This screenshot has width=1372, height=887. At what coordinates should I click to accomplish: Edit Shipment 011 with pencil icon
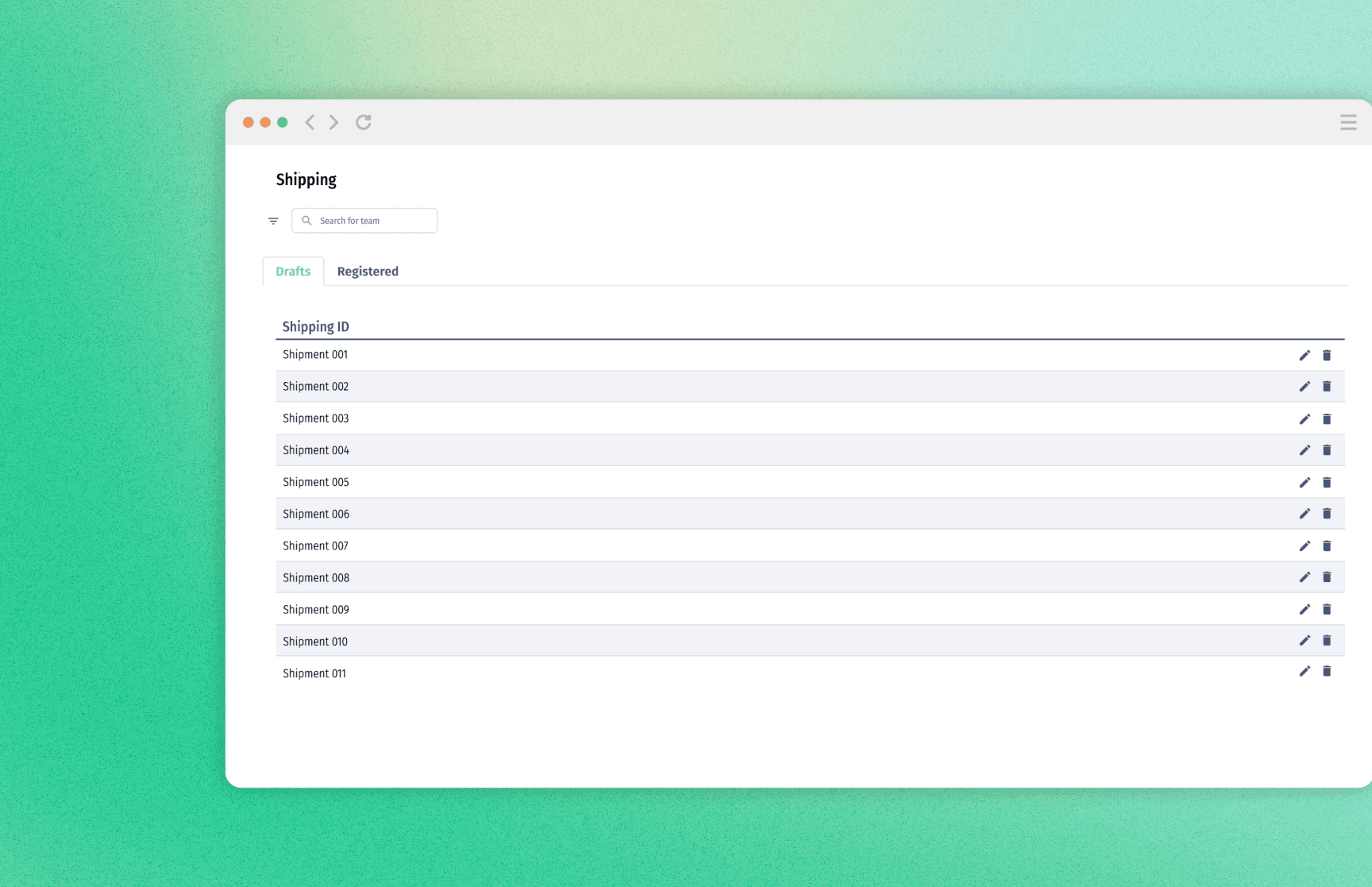click(x=1305, y=671)
